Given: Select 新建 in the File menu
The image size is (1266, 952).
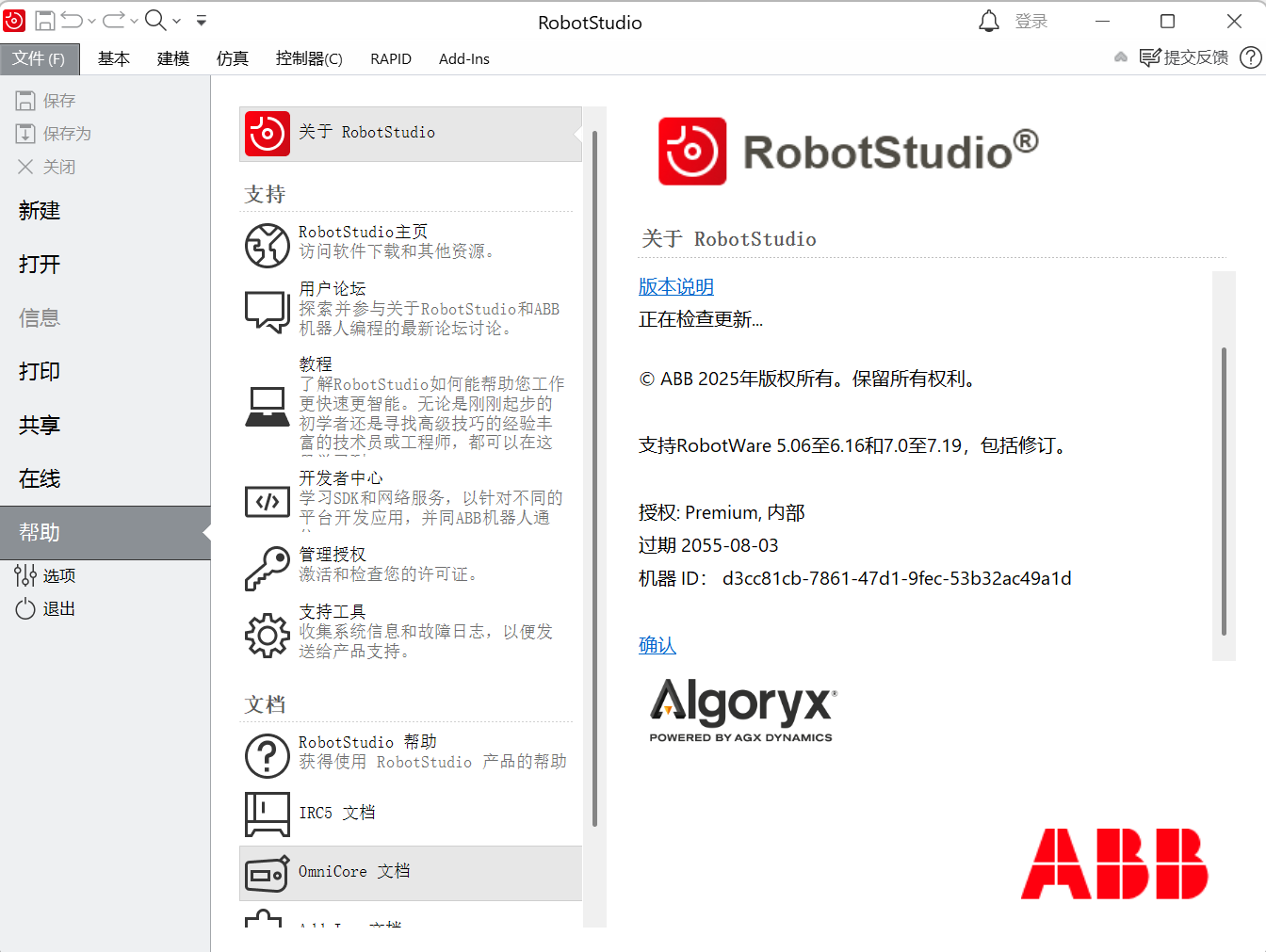Looking at the screenshot, I should [40, 211].
